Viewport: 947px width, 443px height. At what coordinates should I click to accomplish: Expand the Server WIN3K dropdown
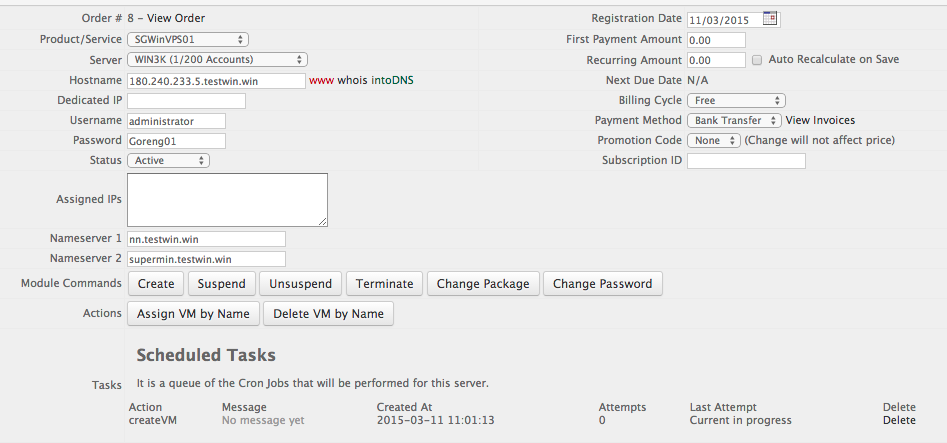tap(217, 59)
